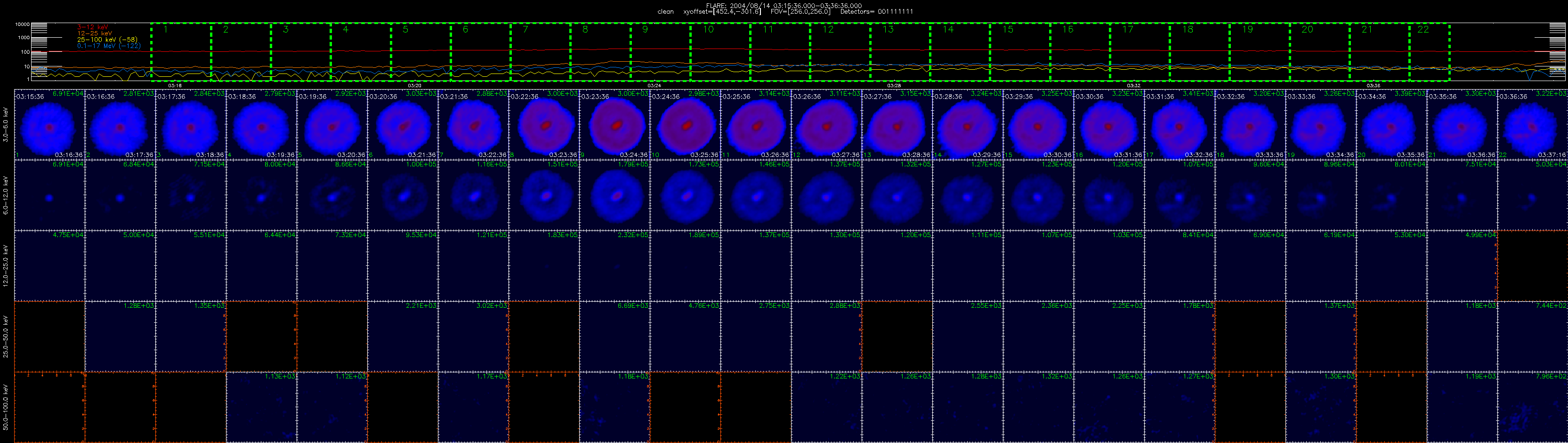Click the '3-12 keV' red legend entry

point(92,27)
